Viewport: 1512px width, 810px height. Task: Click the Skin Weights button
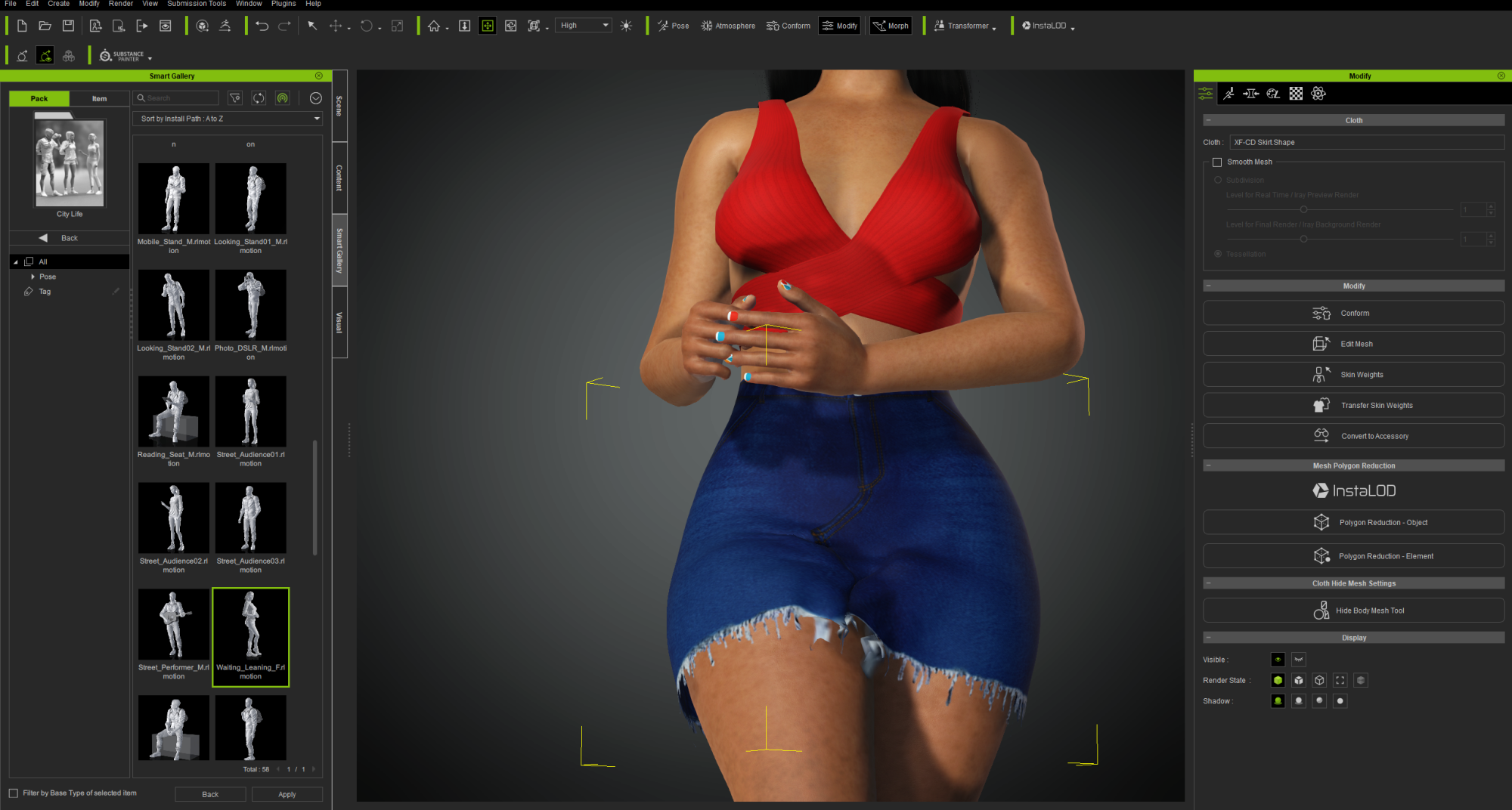tap(1353, 375)
